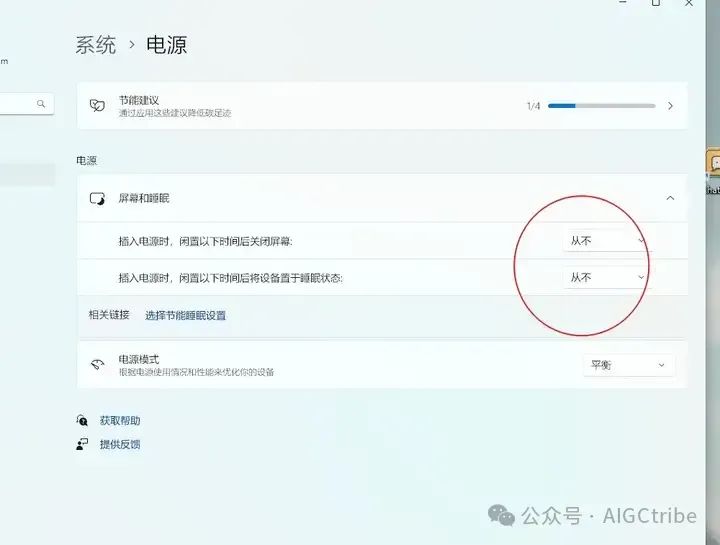Screen dimensions: 720x545
Task: Click text 插入电源时，闲置以下时间后关闭屏幕
Action: (205, 241)
